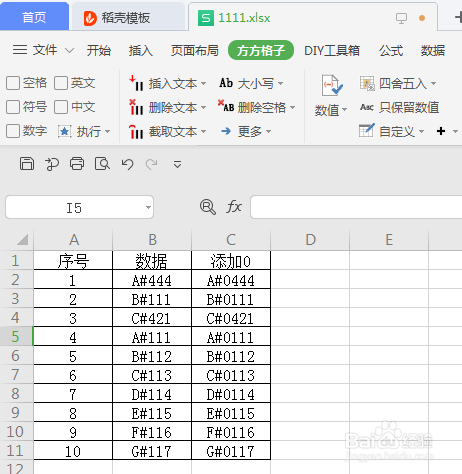Click the presentation screen icon on file tab
Screen dimensions: 462x474
click(401, 18)
